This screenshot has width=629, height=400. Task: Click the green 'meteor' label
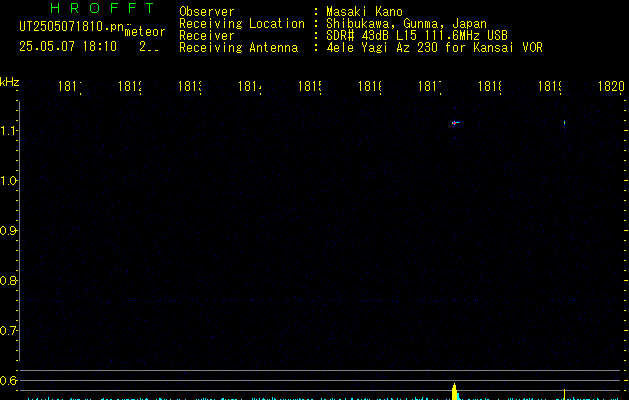point(145,32)
